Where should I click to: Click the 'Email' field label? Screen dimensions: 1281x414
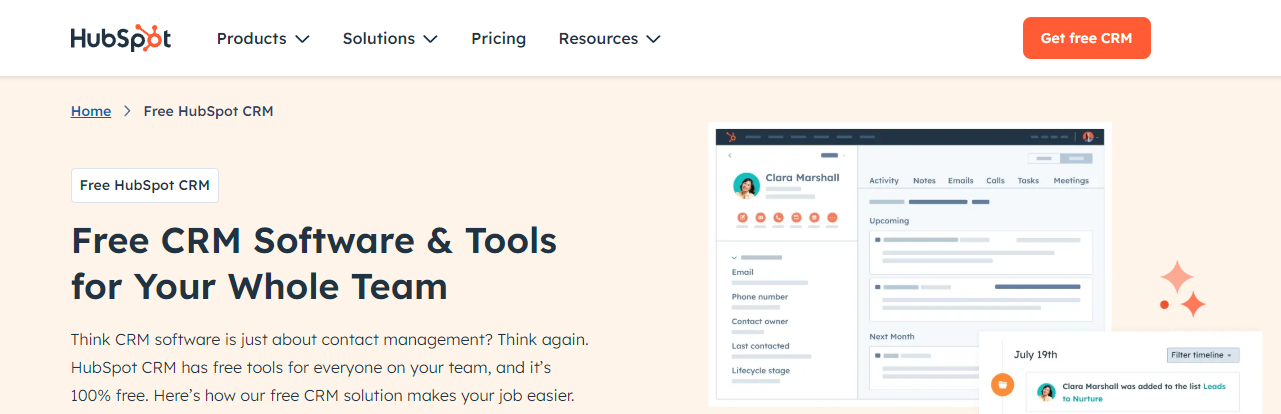[x=743, y=272]
